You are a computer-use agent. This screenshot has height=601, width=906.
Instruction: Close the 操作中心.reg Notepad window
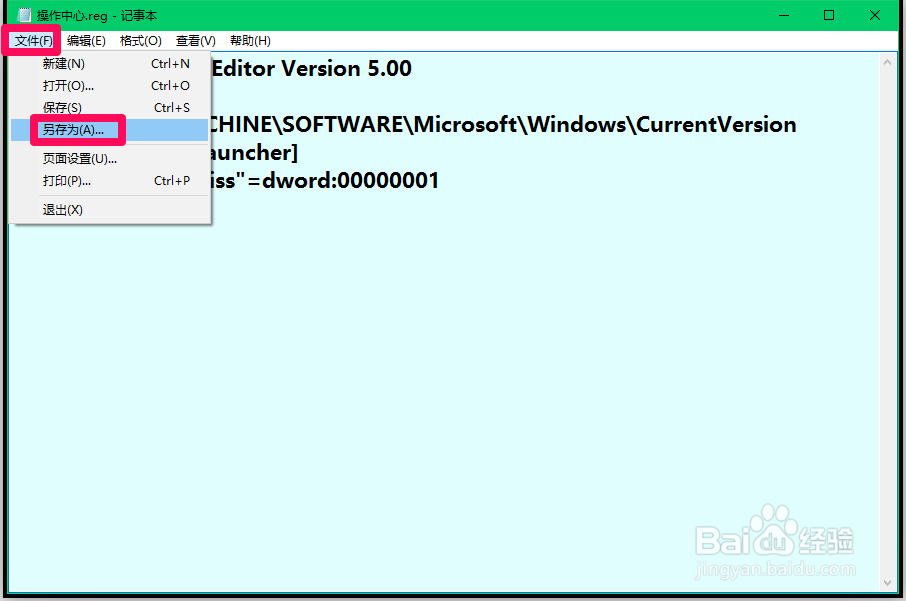coord(875,15)
